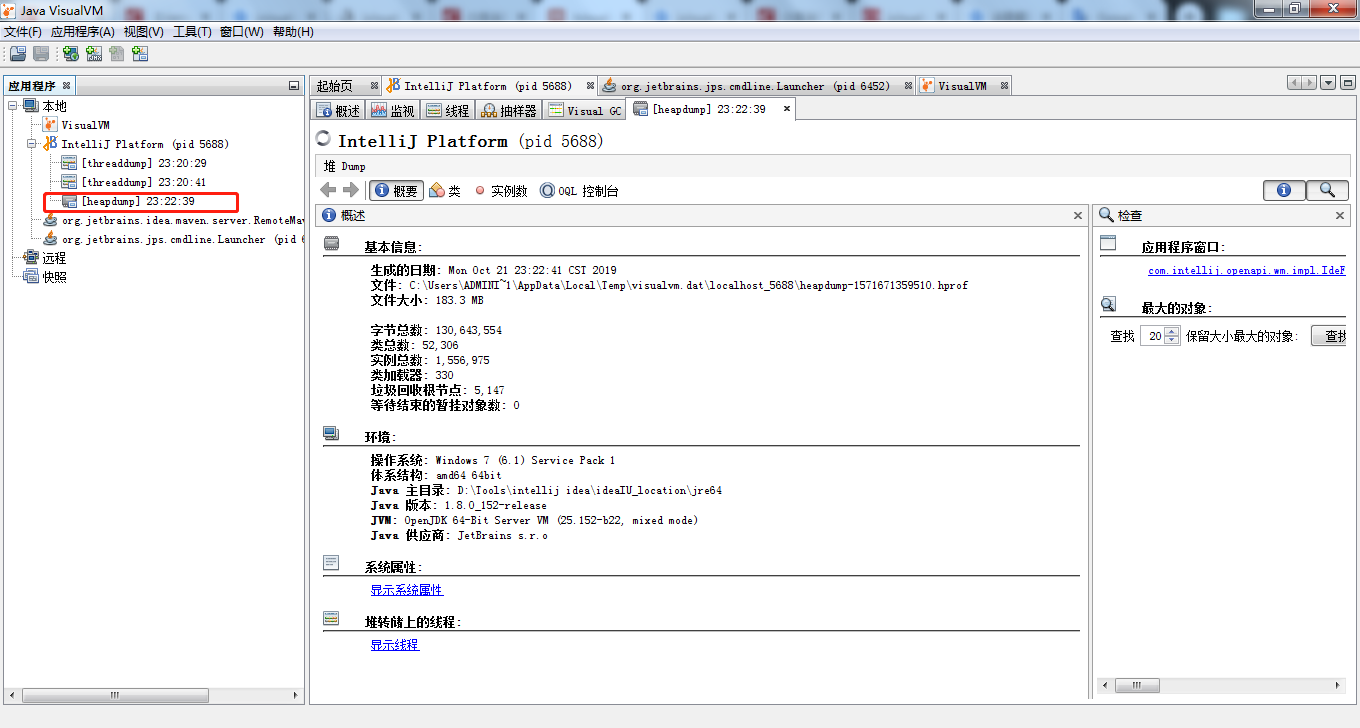Select the 远程 remote node
This screenshot has width=1360, height=728.
click(45, 258)
